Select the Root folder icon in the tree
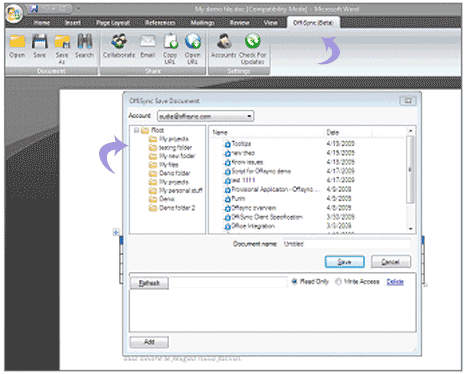The height and width of the screenshot is (374, 465). coord(145,131)
